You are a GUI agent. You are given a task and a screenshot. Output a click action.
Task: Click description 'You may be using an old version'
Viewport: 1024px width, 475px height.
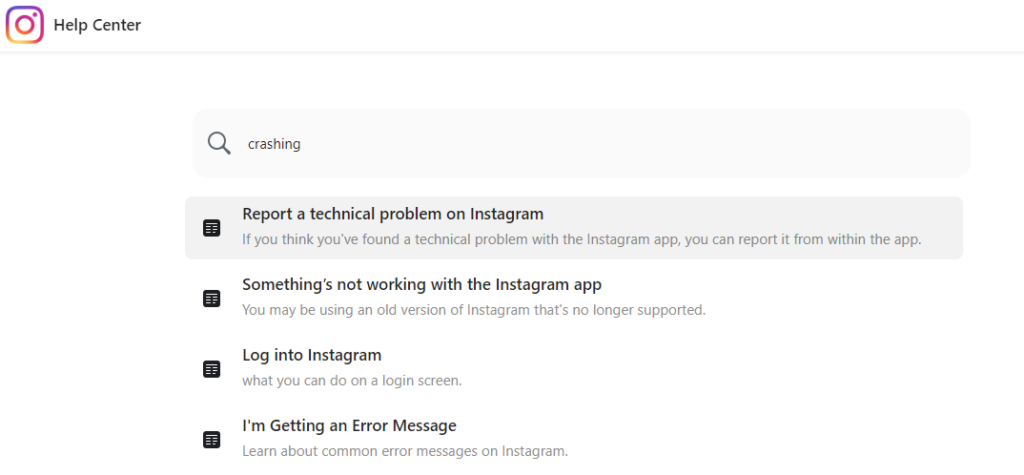tap(474, 310)
